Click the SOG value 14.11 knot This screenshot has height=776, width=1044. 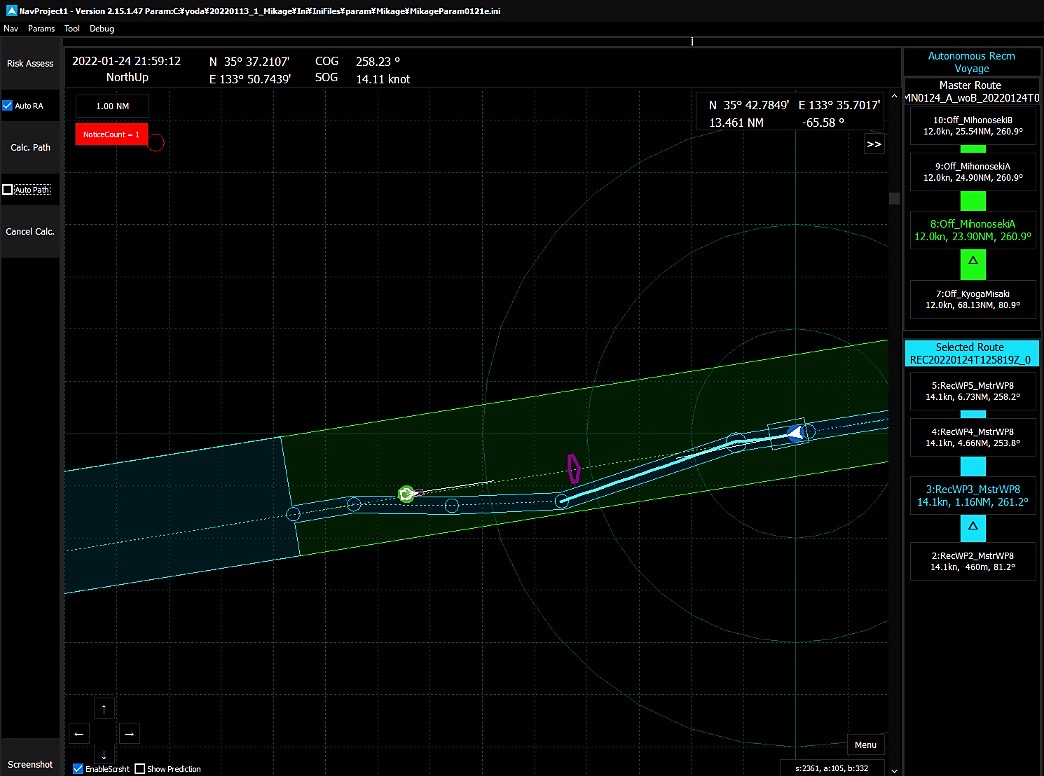[x=383, y=79]
